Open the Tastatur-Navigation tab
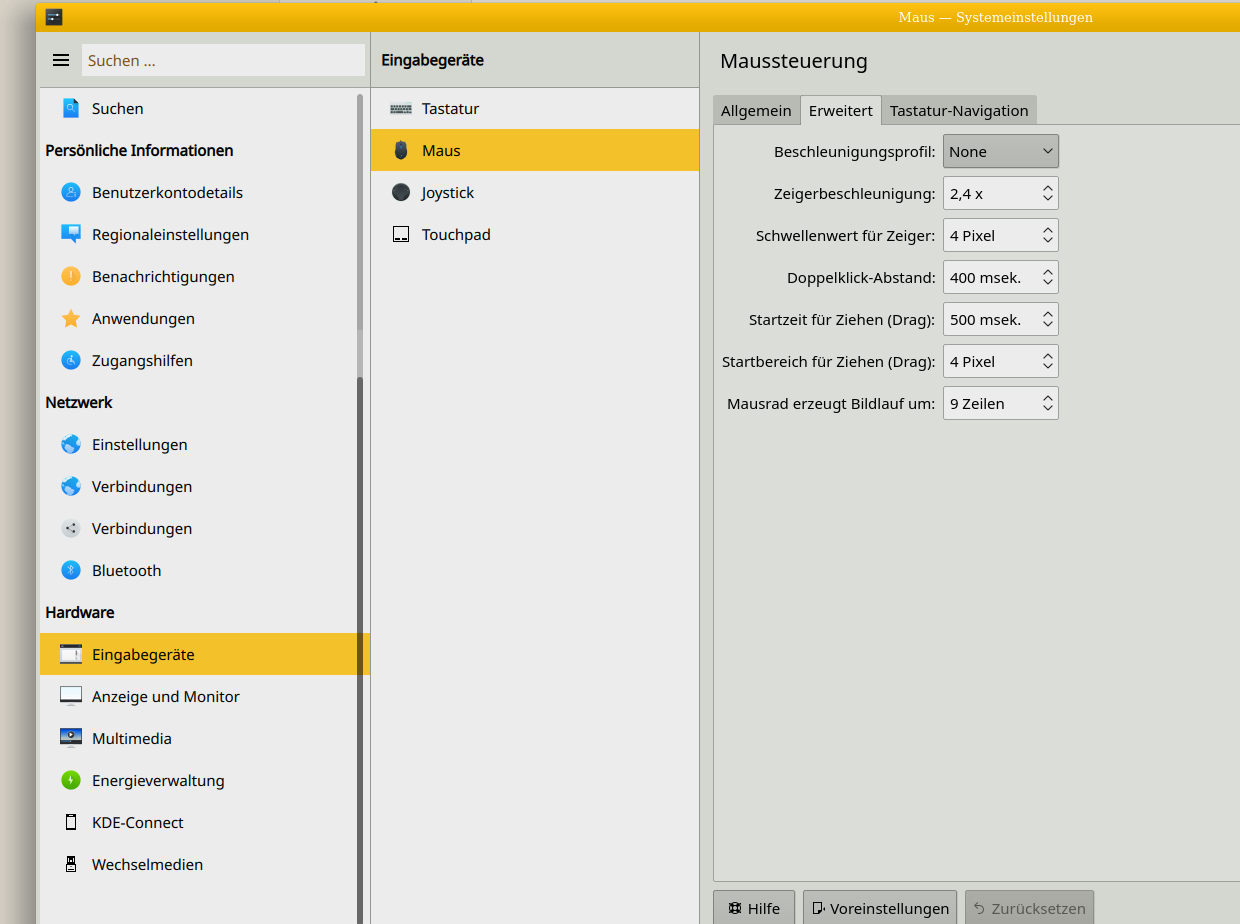 point(958,110)
